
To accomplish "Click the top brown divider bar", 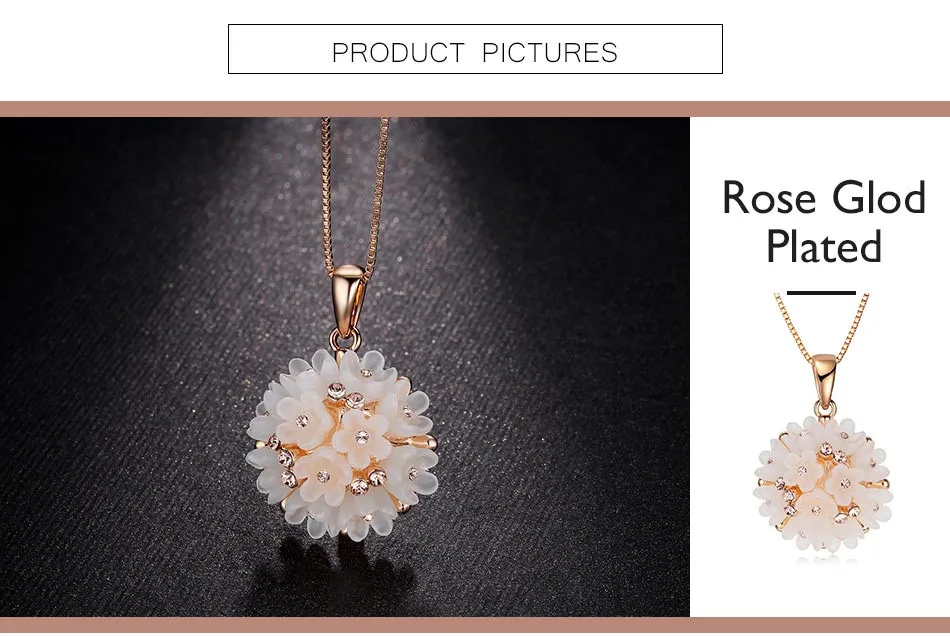I will tap(475, 109).
